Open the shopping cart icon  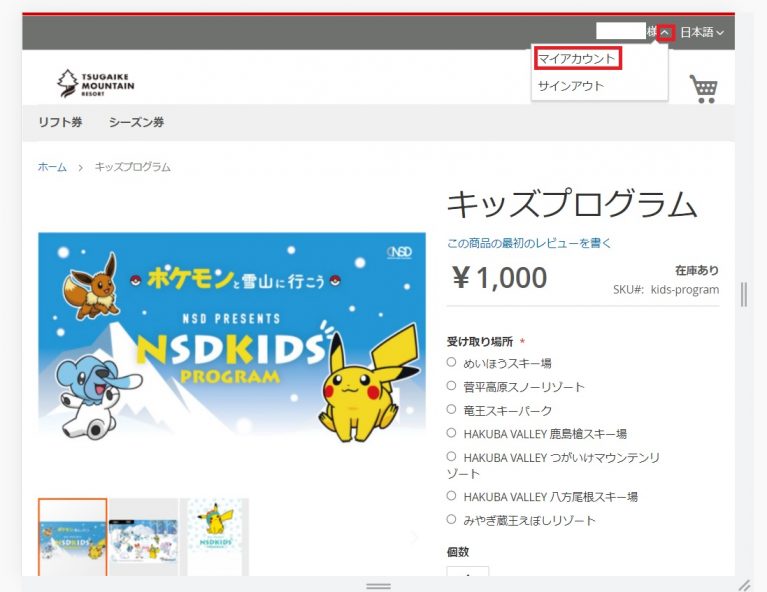[x=703, y=89]
